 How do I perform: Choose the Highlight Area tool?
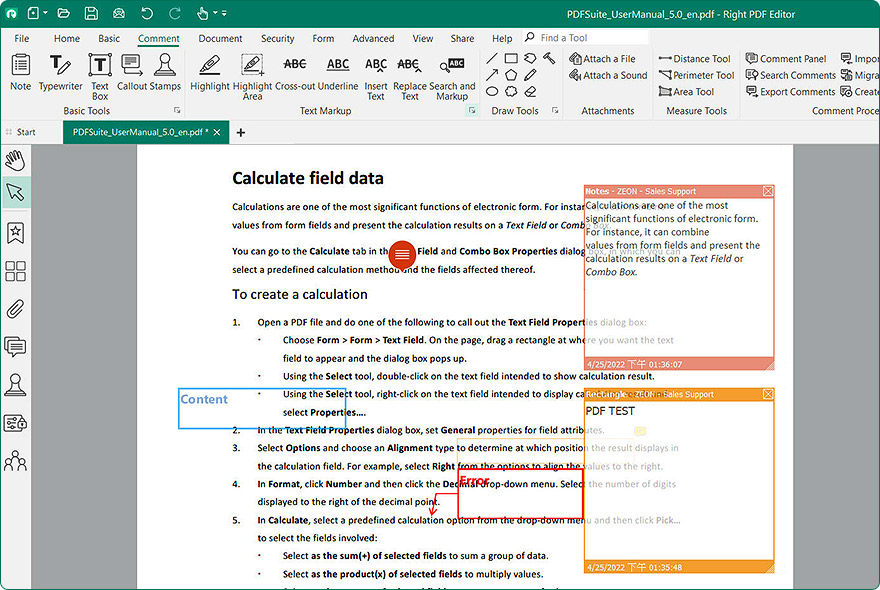252,76
